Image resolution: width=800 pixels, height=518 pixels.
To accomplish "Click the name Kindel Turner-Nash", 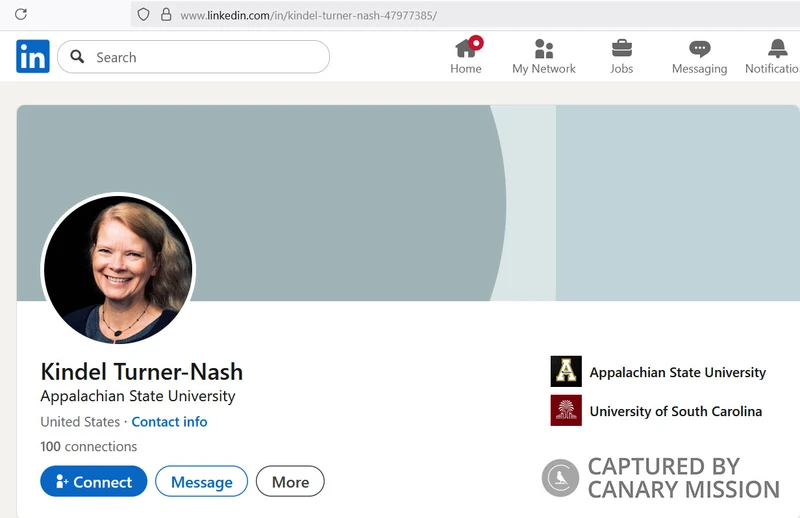I will [x=142, y=372].
